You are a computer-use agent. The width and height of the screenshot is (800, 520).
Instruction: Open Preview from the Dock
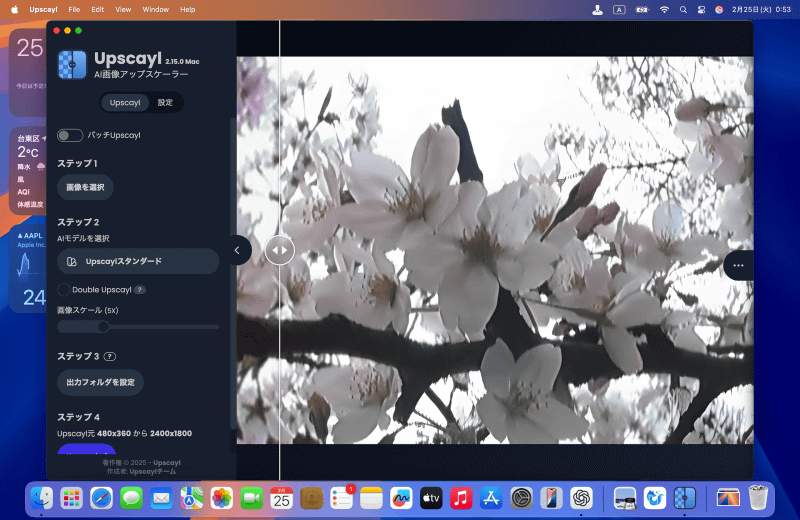[624, 498]
